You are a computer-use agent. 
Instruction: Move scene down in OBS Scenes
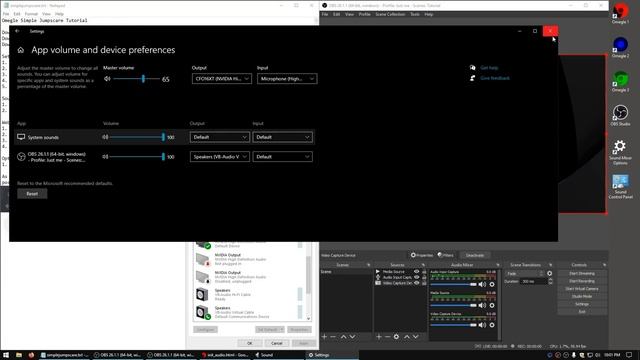click(x=352, y=337)
